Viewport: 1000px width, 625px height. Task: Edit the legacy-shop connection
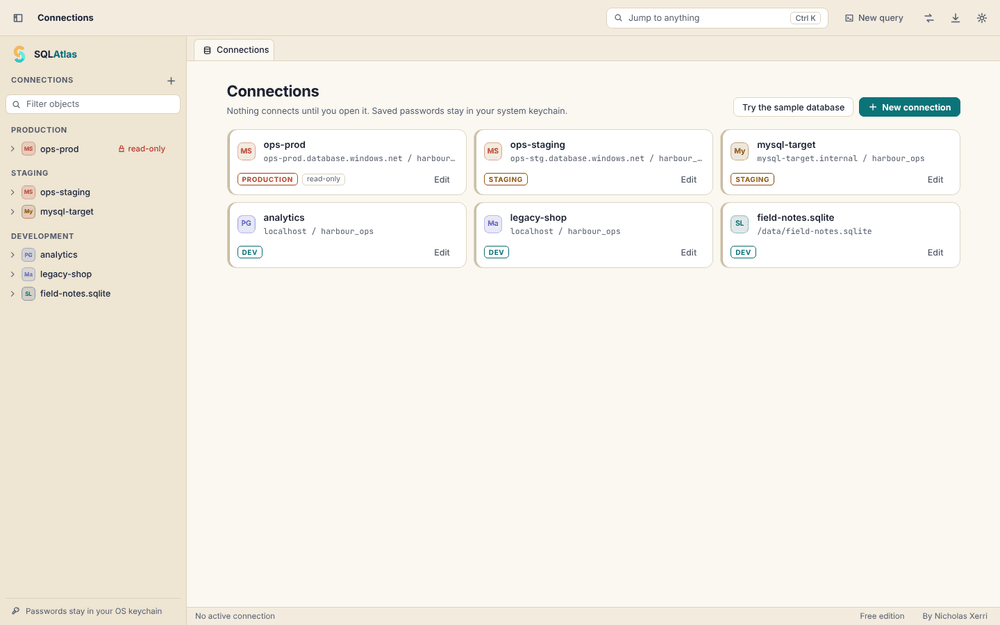689,253
